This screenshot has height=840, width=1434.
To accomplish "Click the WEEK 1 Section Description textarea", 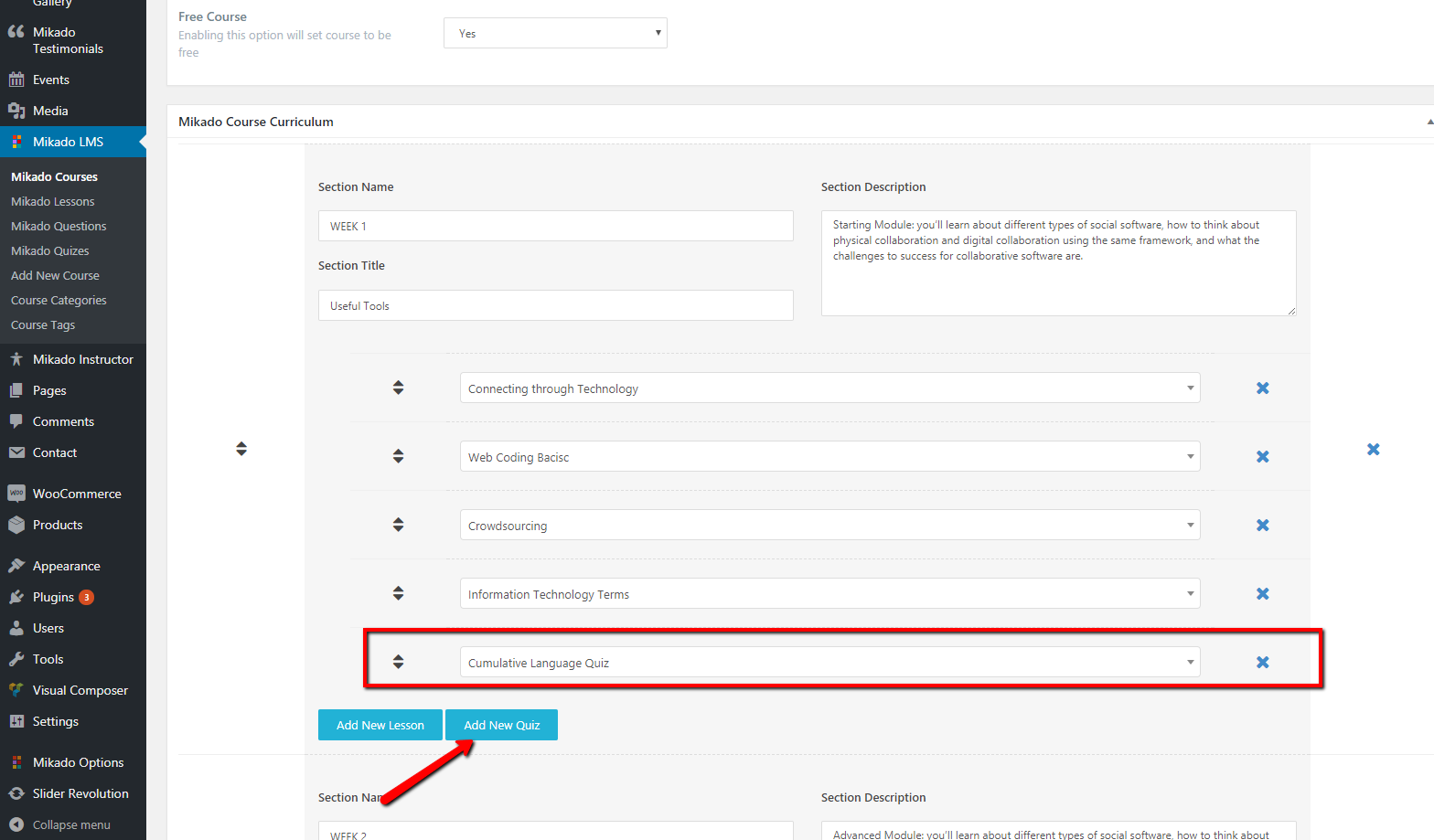I will 1059,263.
